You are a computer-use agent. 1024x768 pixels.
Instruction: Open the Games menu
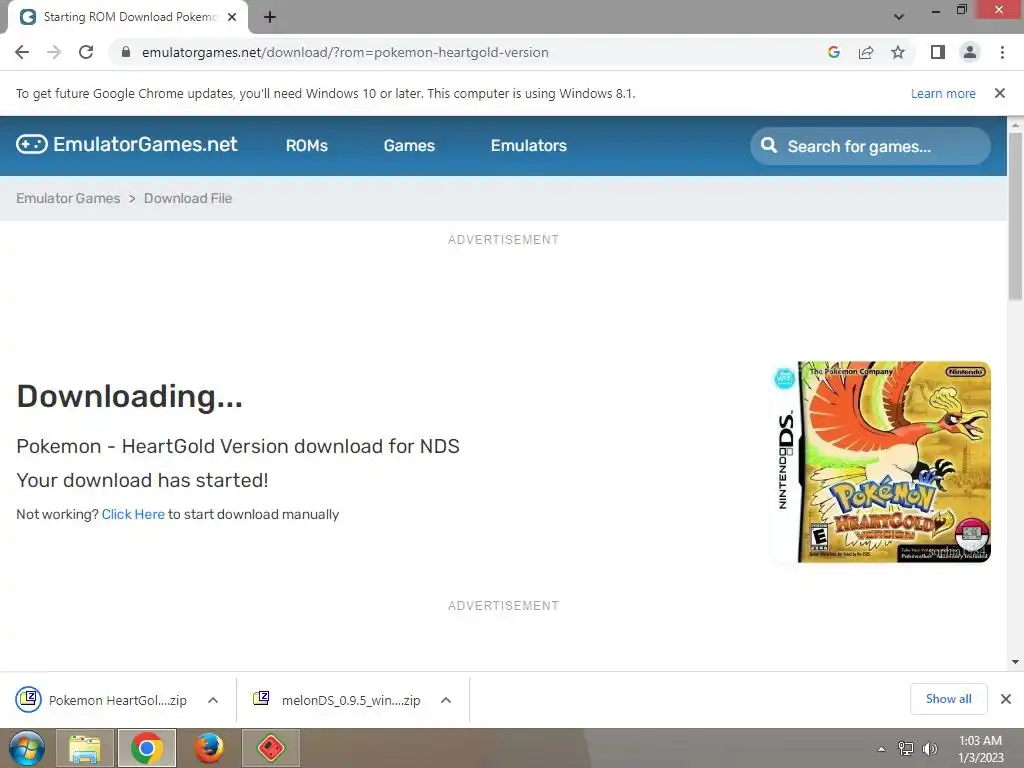pyautogui.click(x=409, y=146)
